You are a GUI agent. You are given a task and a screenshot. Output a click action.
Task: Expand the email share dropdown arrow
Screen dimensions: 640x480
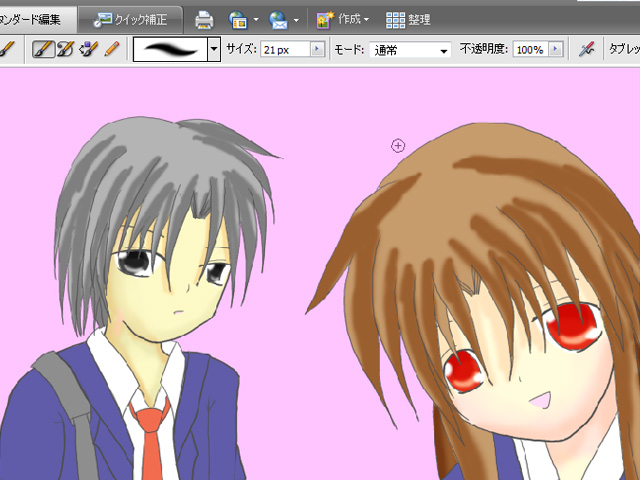point(296,20)
